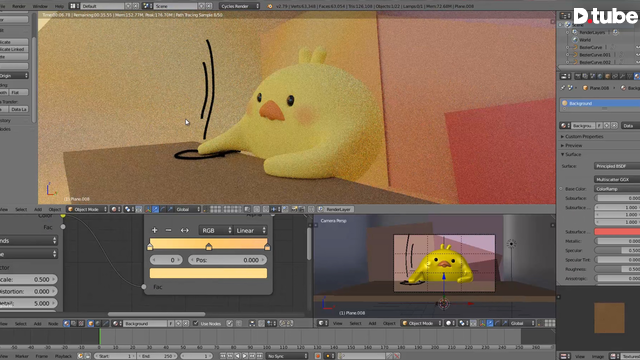Click the Pos value field
The image size is (640, 360).
[227, 260]
